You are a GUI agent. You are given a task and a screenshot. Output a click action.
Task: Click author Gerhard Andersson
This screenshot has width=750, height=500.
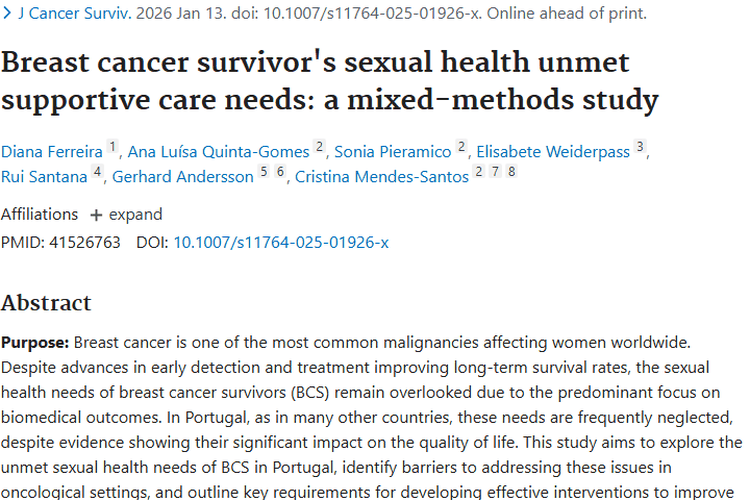pos(182,177)
